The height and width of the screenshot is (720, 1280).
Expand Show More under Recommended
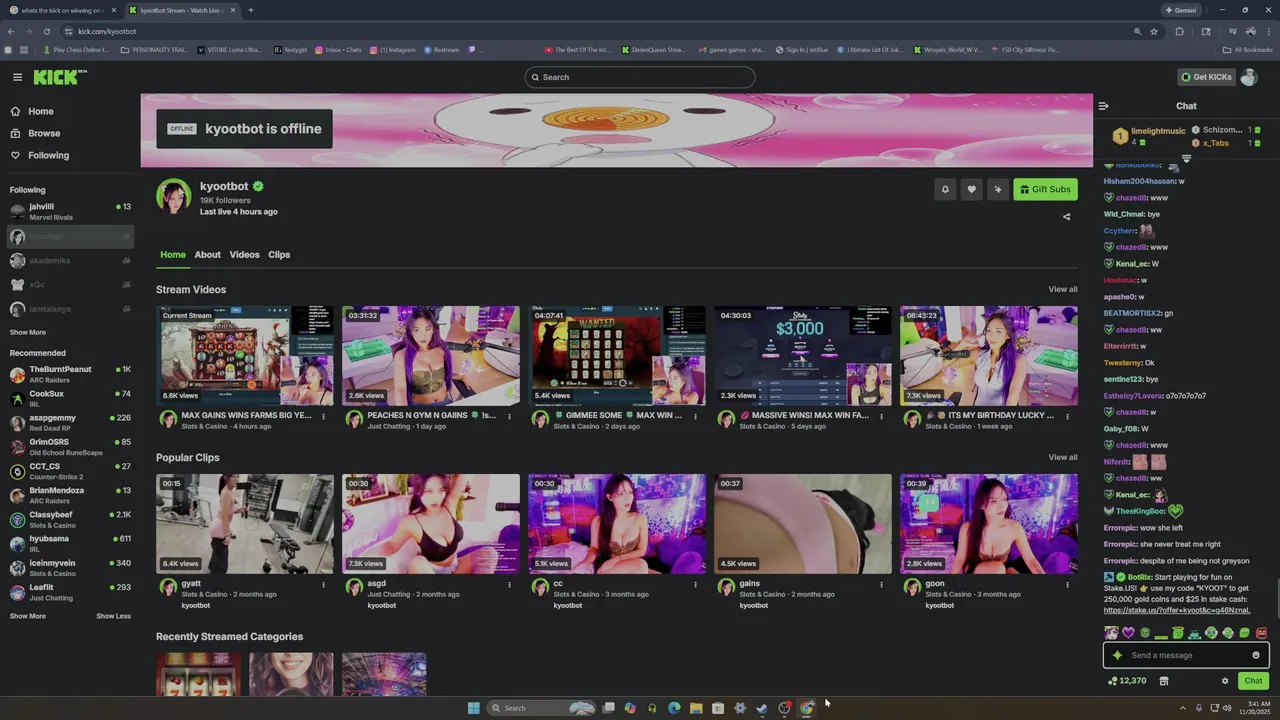[x=28, y=616]
